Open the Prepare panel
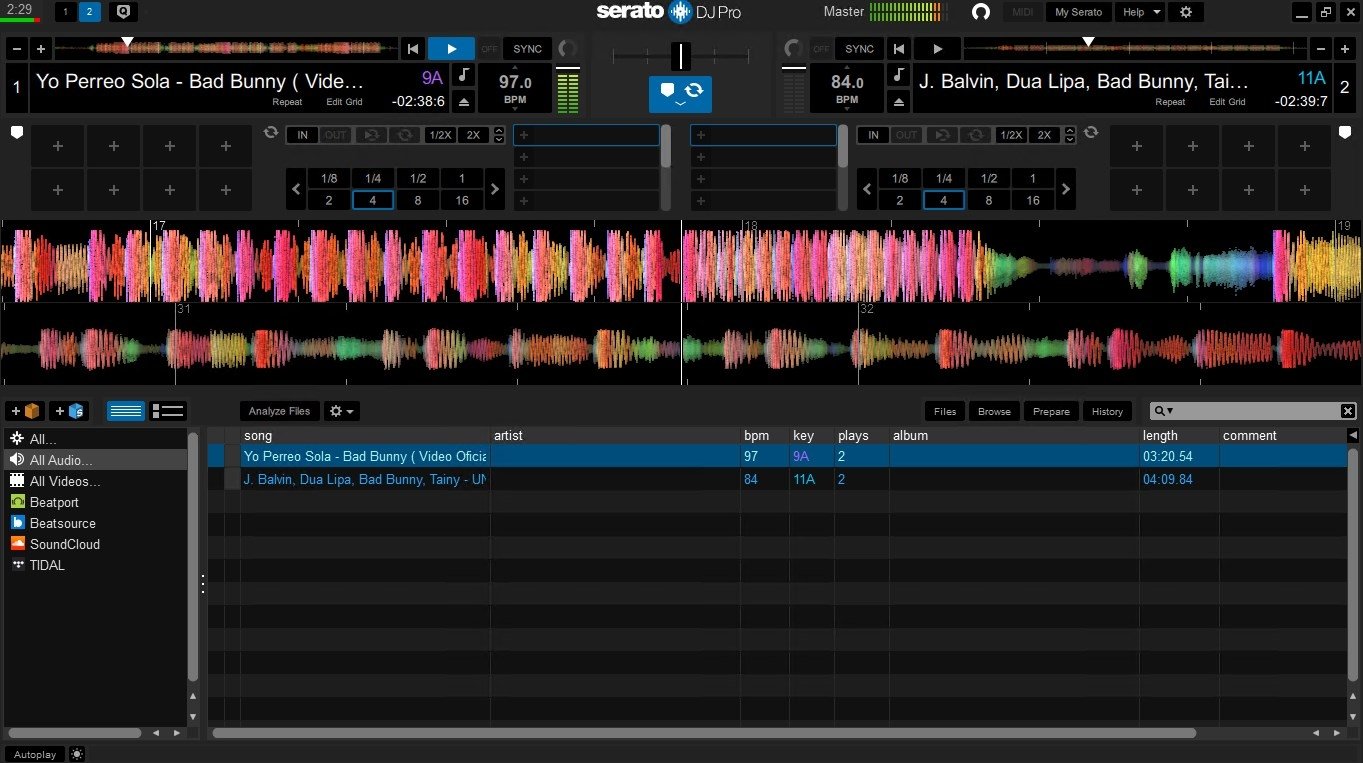The image size is (1363, 763). [x=1051, y=411]
